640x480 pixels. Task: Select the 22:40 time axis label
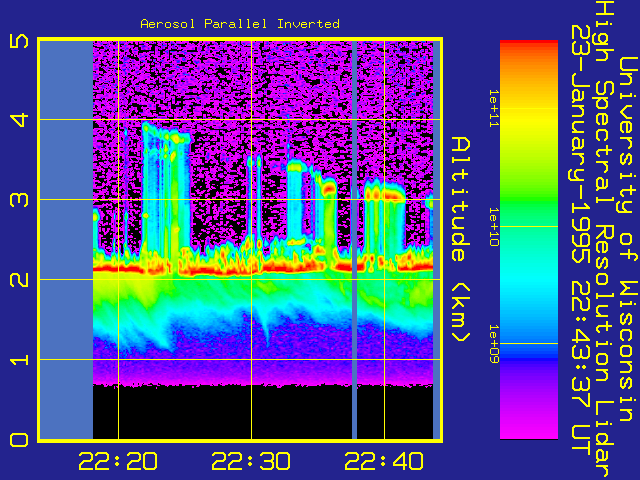point(384,461)
